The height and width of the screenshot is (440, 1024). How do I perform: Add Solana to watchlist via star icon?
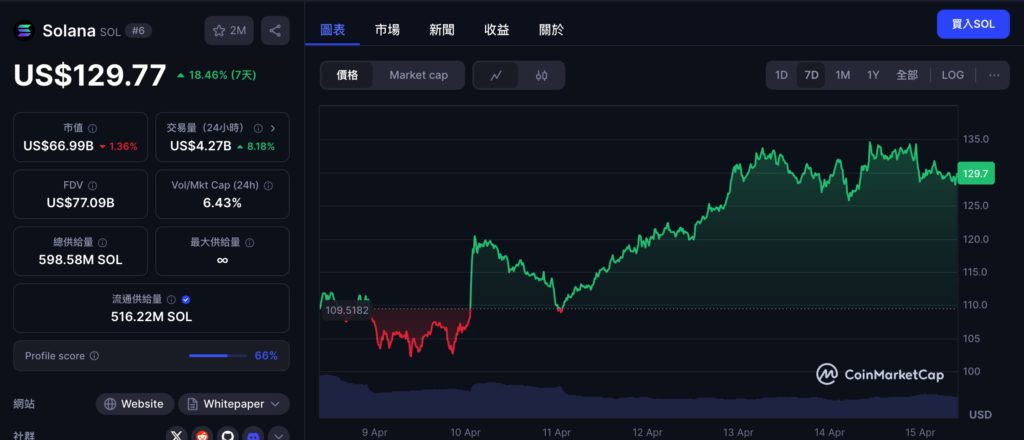click(229, 31)
